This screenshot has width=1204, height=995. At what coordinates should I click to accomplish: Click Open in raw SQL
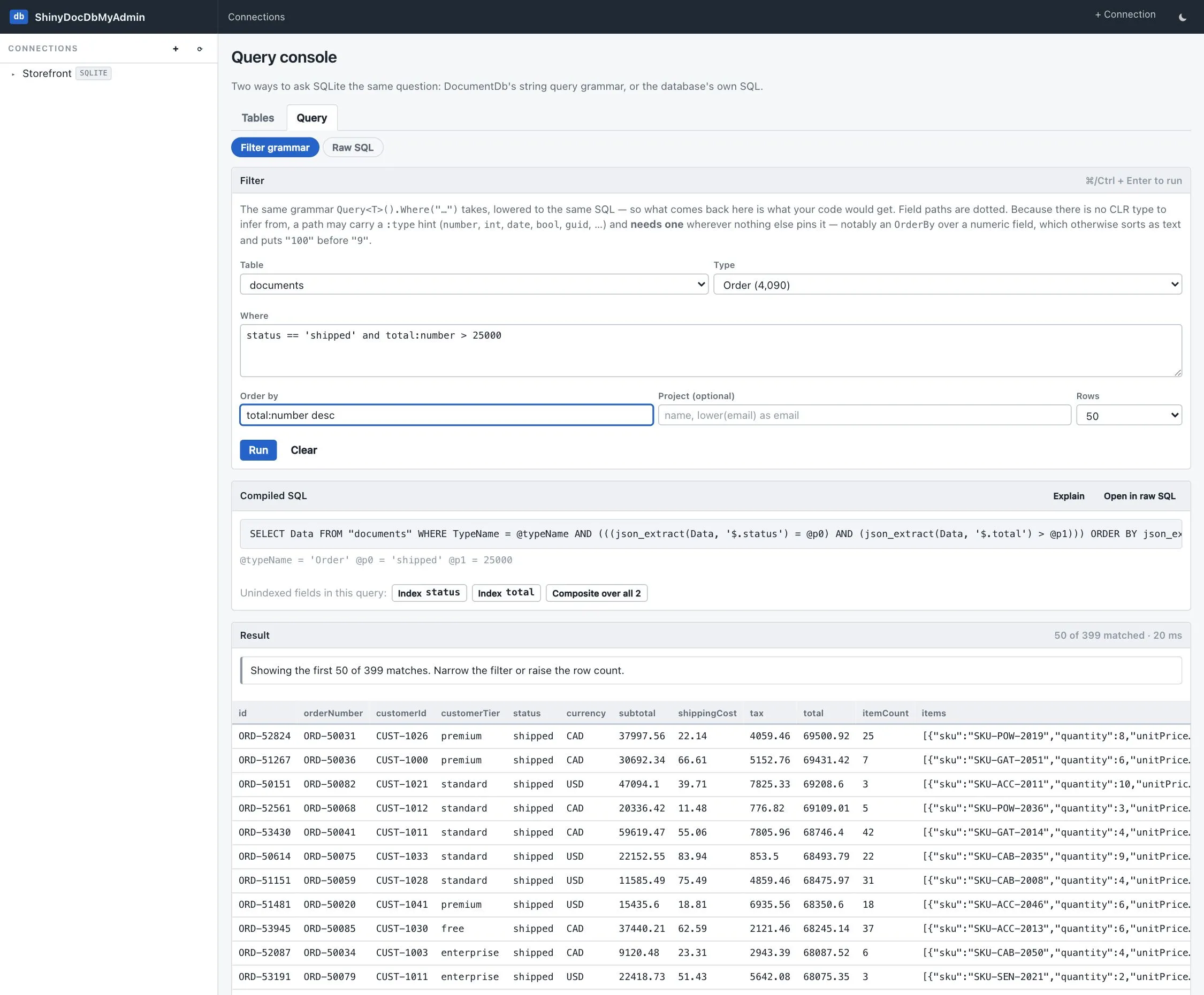coord(1139,496)
